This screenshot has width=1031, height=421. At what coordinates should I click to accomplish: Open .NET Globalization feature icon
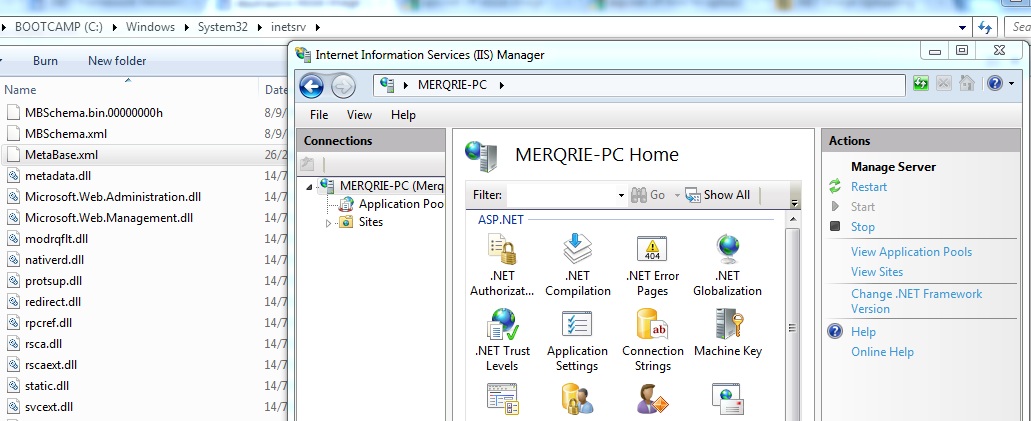[728, 250]
